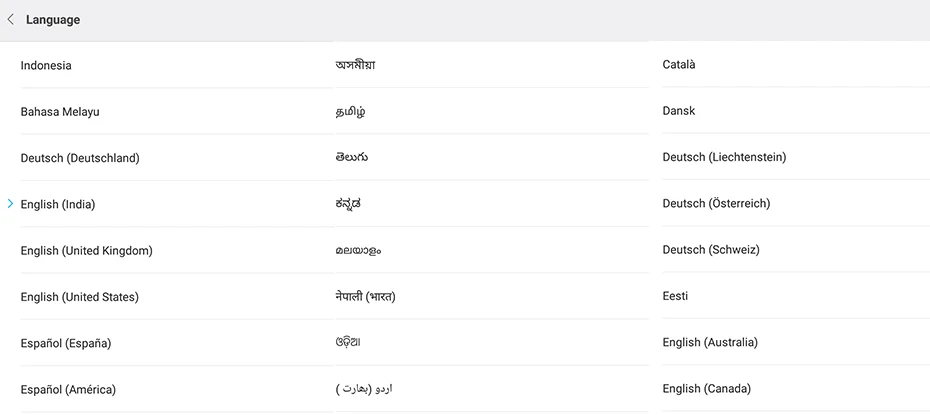The image size is (930, 415).
Task: Select Español (América) option
Action: 68,389
